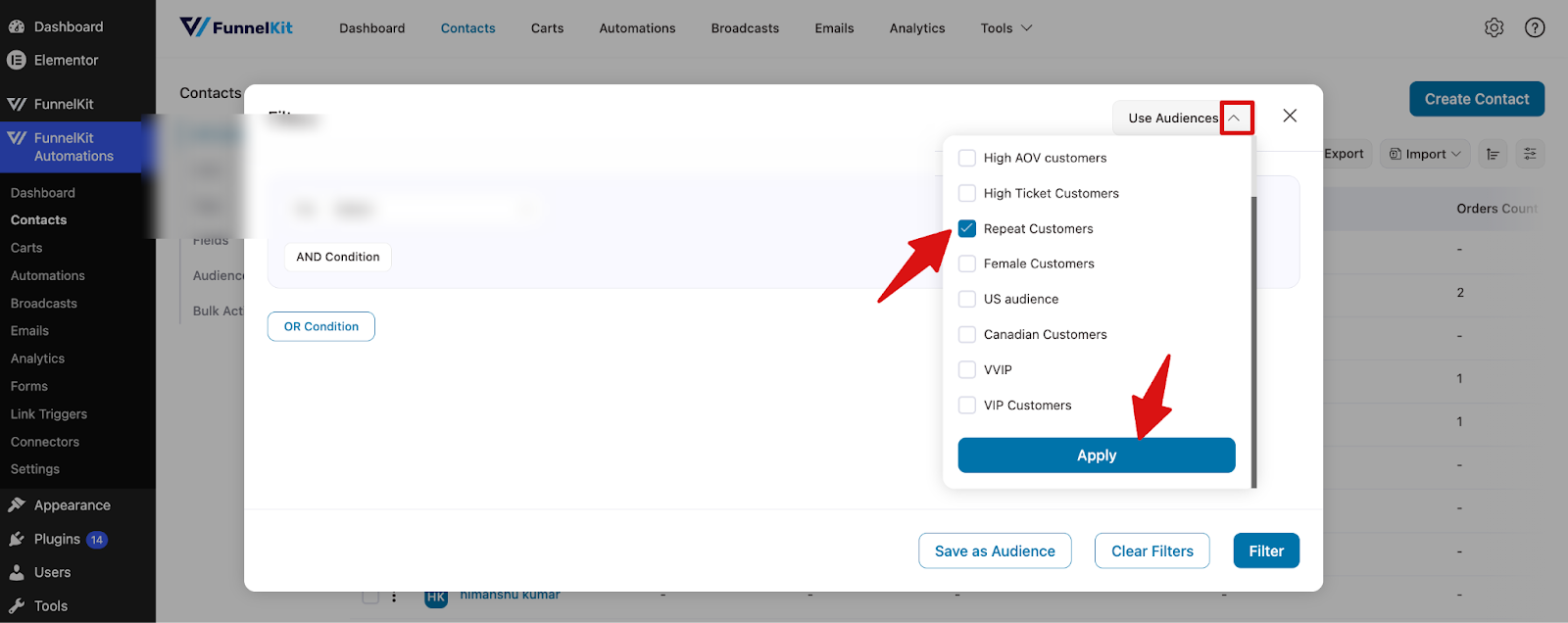Open the himanshu kumar contact link
Screen dimensions: 1568x623
(510, 596)
